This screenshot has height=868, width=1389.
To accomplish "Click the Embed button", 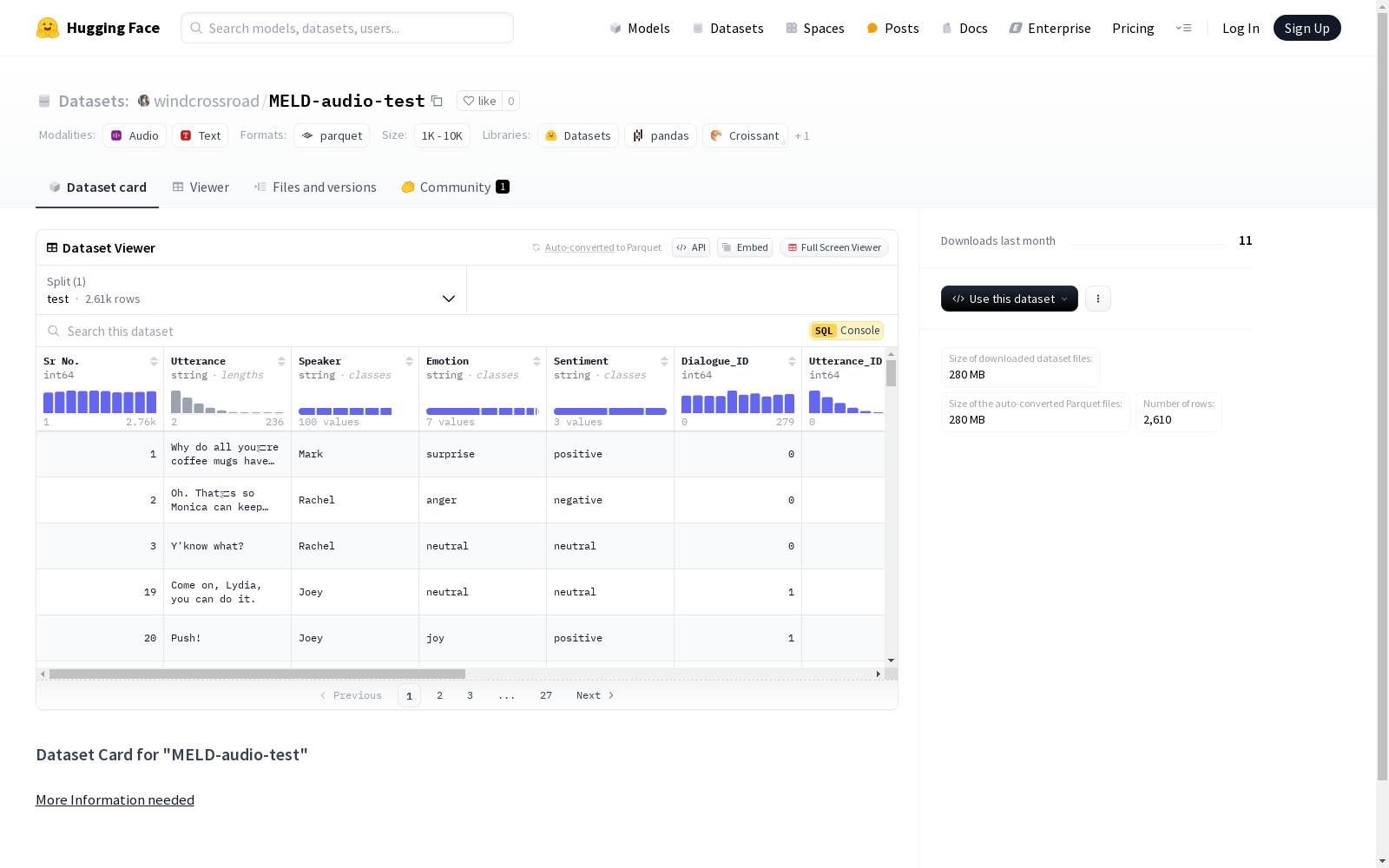I will click(x=745, y=247).
